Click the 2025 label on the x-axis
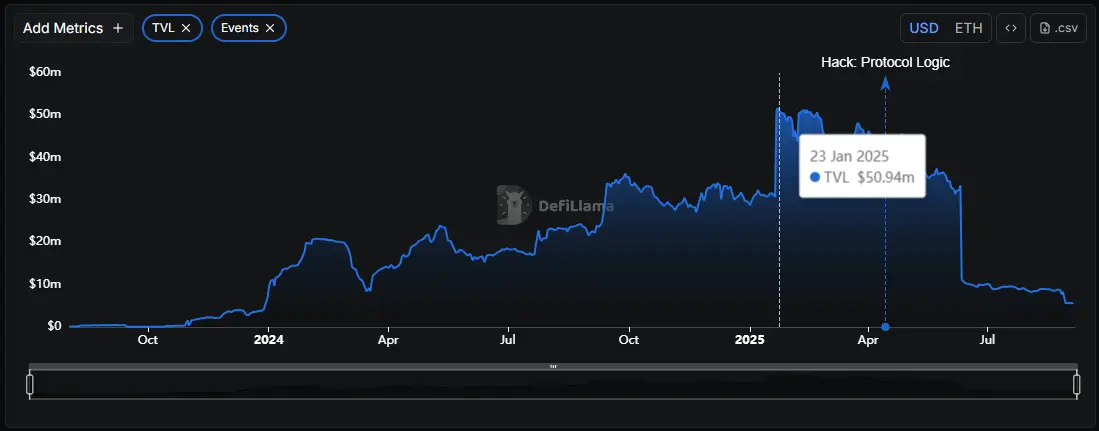1099x431 pixels. pos(749,340)
